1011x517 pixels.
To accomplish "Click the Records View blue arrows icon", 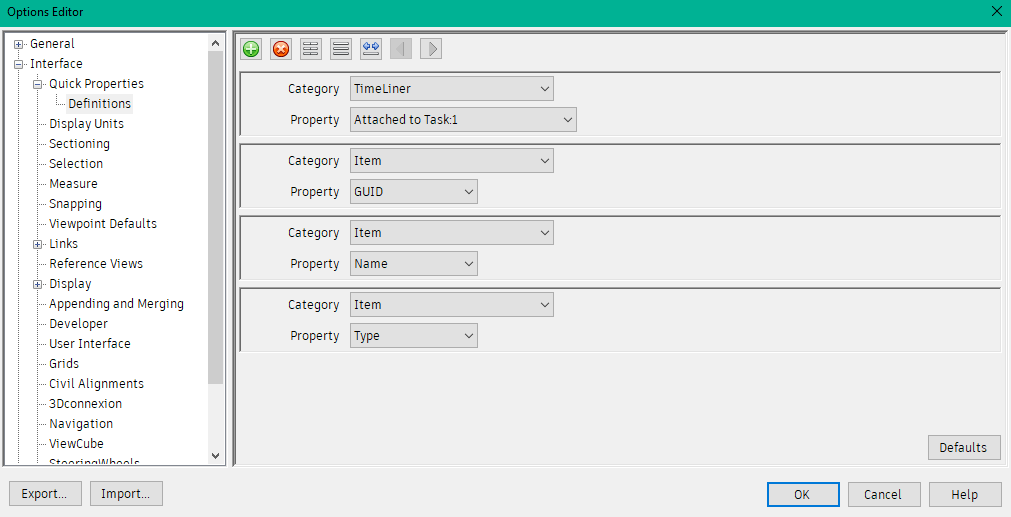I will [x=371, y=49].
